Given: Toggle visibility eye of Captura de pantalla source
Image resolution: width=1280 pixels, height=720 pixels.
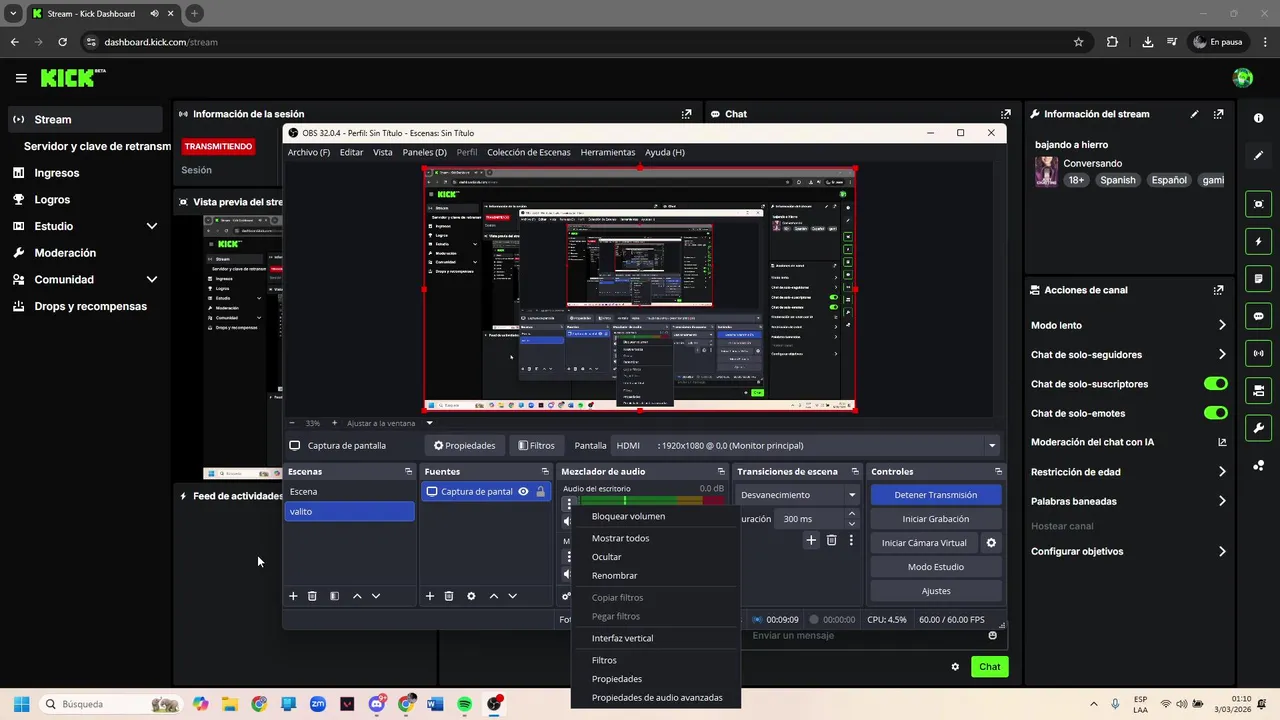Looking at the screenshot, I should point(523,491).
